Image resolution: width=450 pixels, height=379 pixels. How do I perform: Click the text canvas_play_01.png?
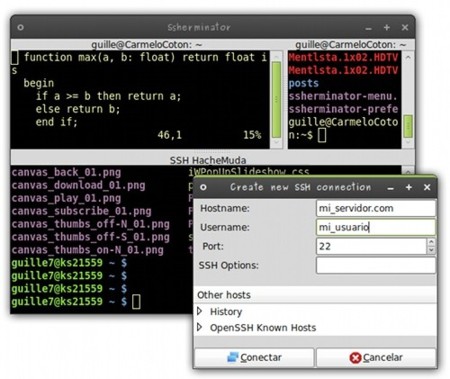(66, 198)
